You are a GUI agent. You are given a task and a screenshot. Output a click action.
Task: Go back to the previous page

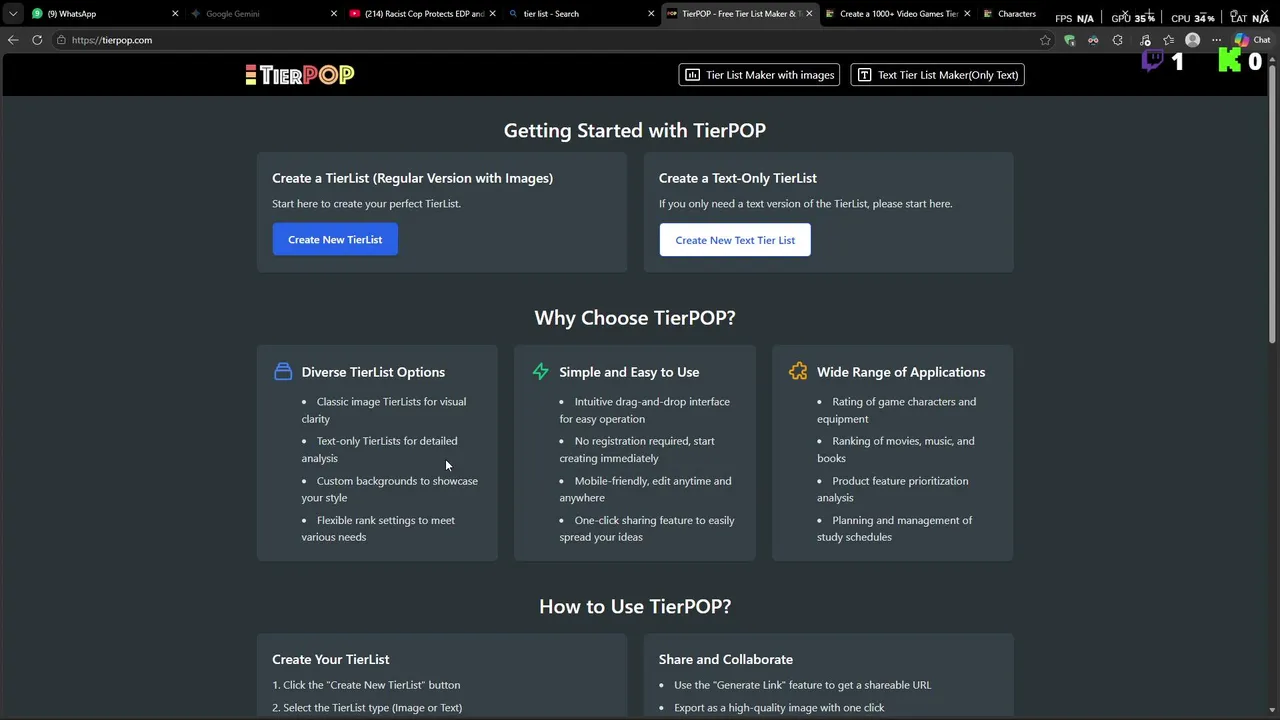click(13, 40)
